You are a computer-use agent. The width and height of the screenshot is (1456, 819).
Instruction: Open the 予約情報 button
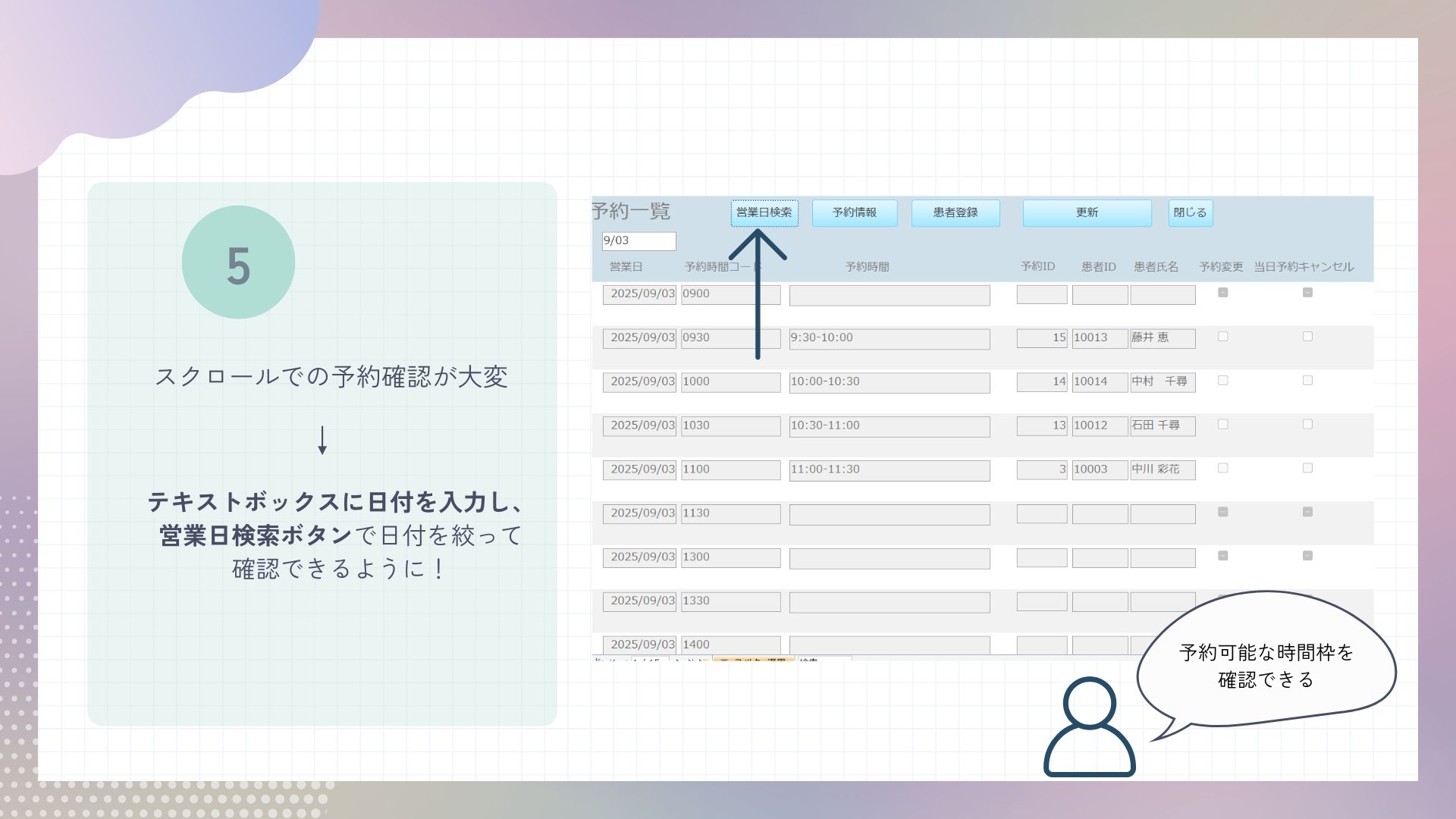(854, 213)
